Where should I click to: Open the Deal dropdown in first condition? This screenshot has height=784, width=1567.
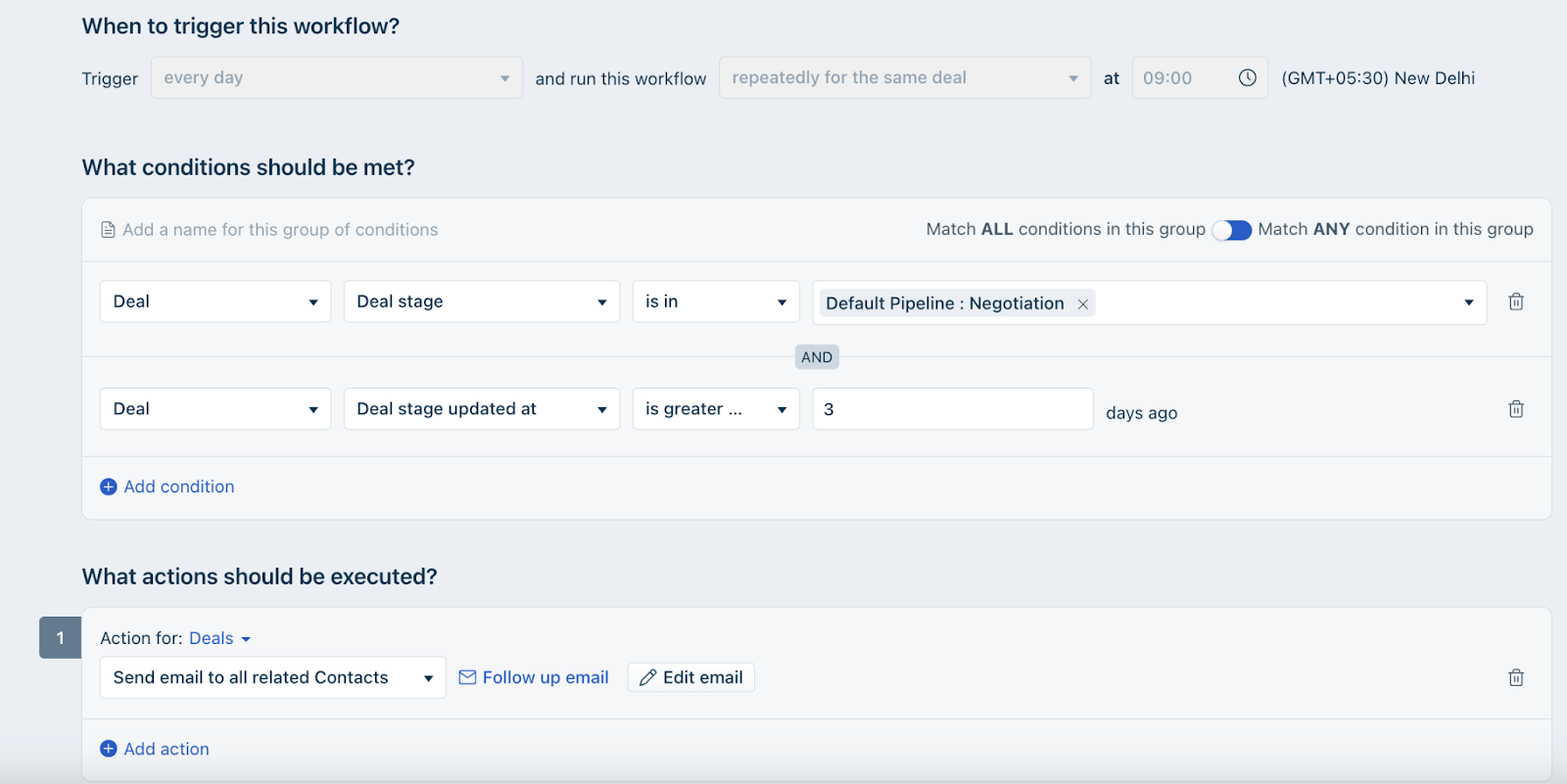coord(215,301)
